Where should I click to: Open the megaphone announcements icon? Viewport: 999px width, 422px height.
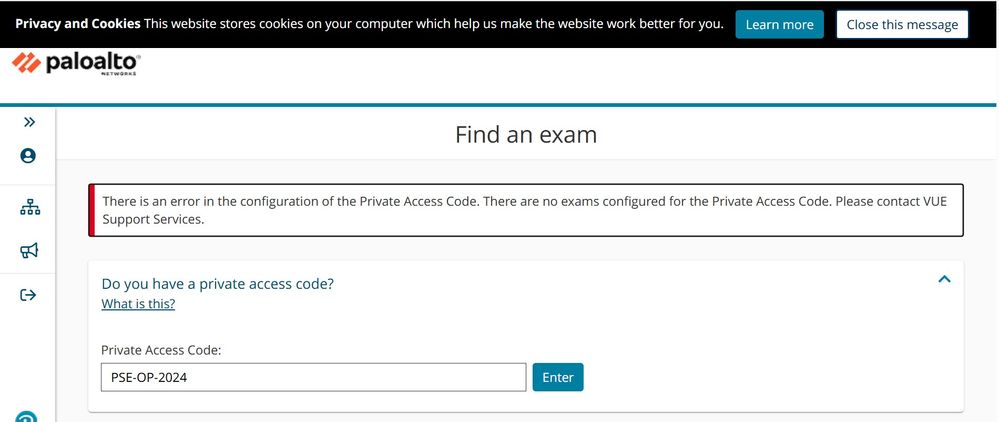[x=29, y=250]
